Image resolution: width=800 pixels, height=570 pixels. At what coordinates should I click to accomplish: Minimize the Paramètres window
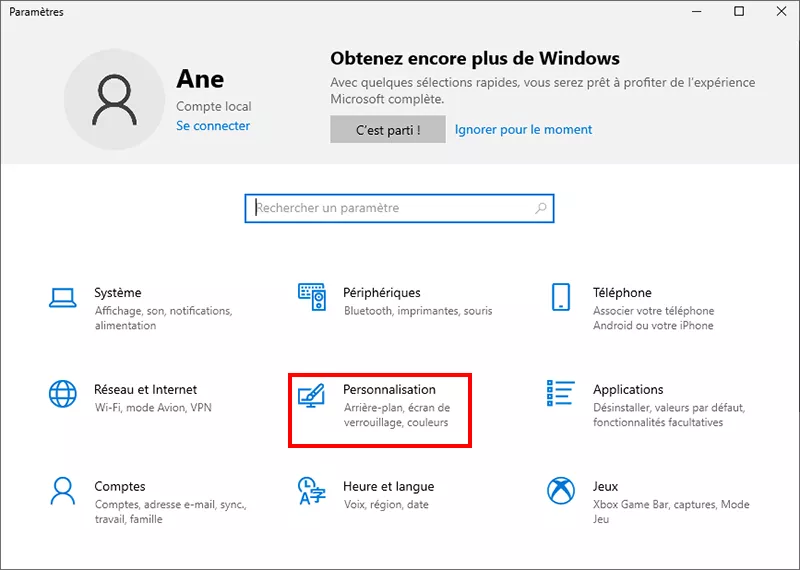click(696, 12)
